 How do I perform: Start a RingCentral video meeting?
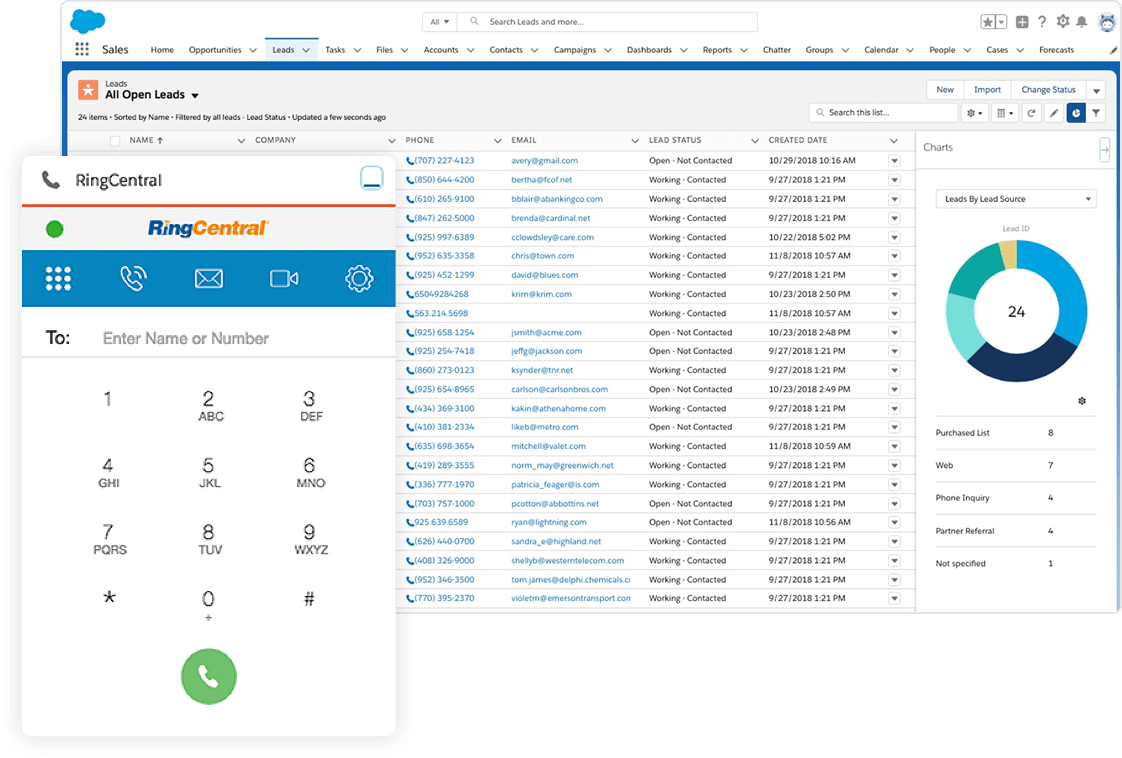284,279
